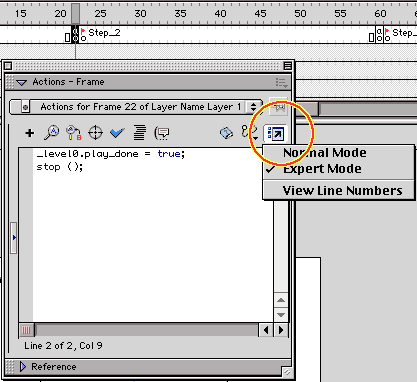Click the 'Line 2 of 2, Col 9' status

tap(63, 346)
